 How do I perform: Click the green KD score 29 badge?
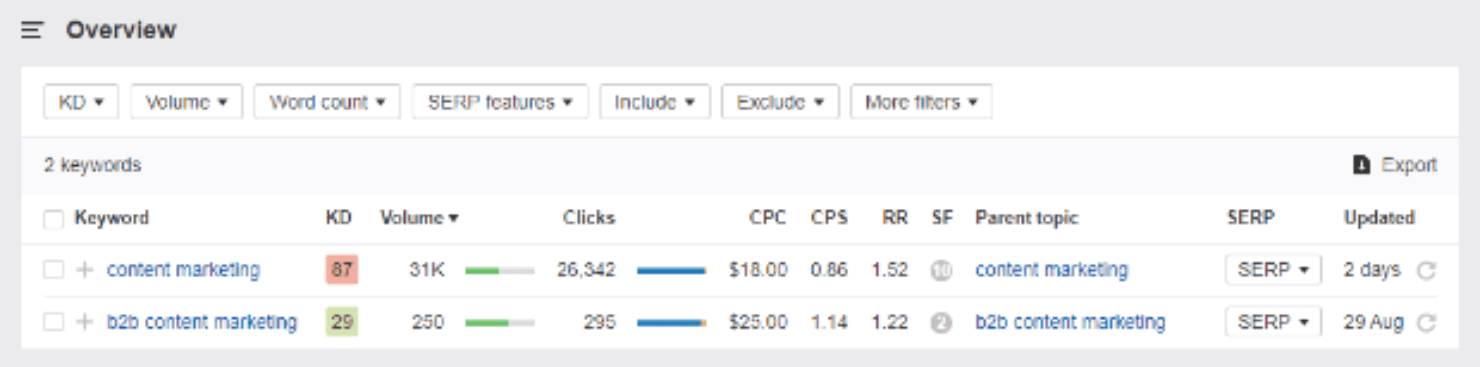[x=342, y=322]
